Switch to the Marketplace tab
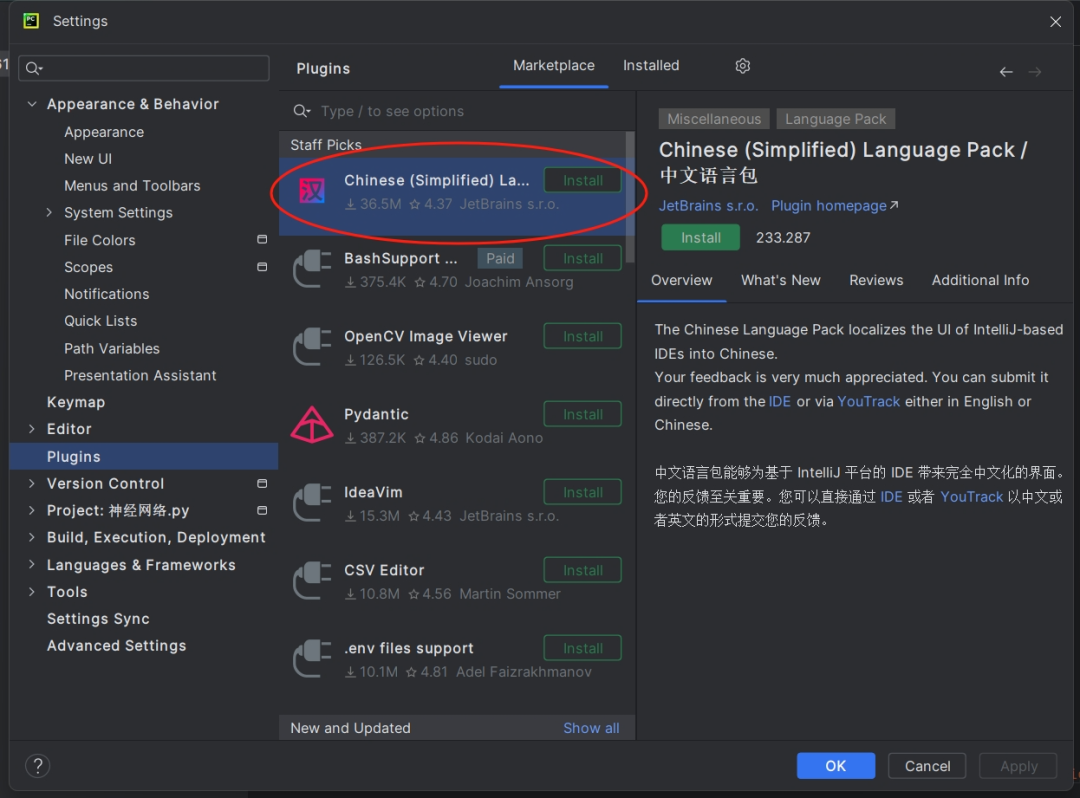The width and height of the screenshot is (1080, 798). pyautogui.click(x=554, y=66)
